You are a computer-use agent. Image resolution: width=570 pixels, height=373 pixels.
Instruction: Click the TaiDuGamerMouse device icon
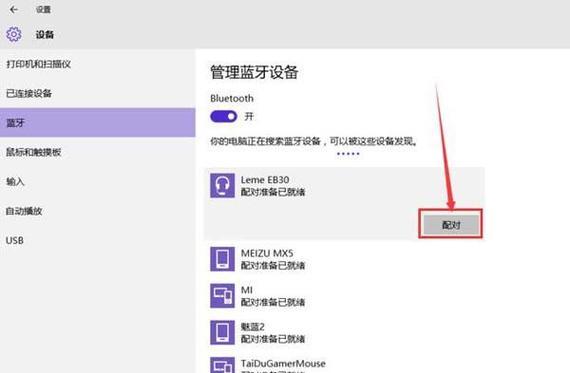(222, 365)
